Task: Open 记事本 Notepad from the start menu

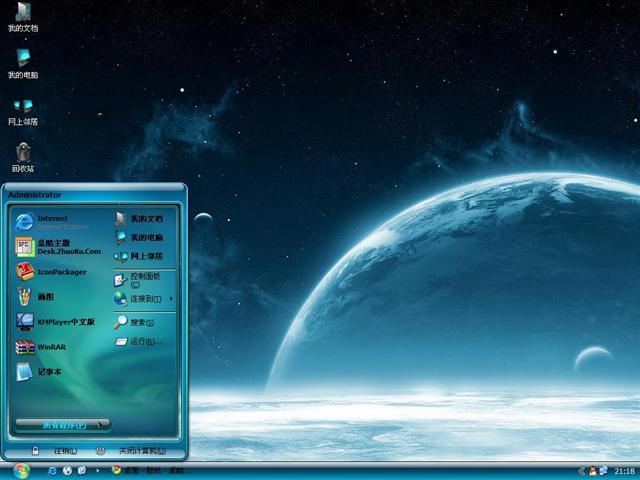Action: (39, 372)
